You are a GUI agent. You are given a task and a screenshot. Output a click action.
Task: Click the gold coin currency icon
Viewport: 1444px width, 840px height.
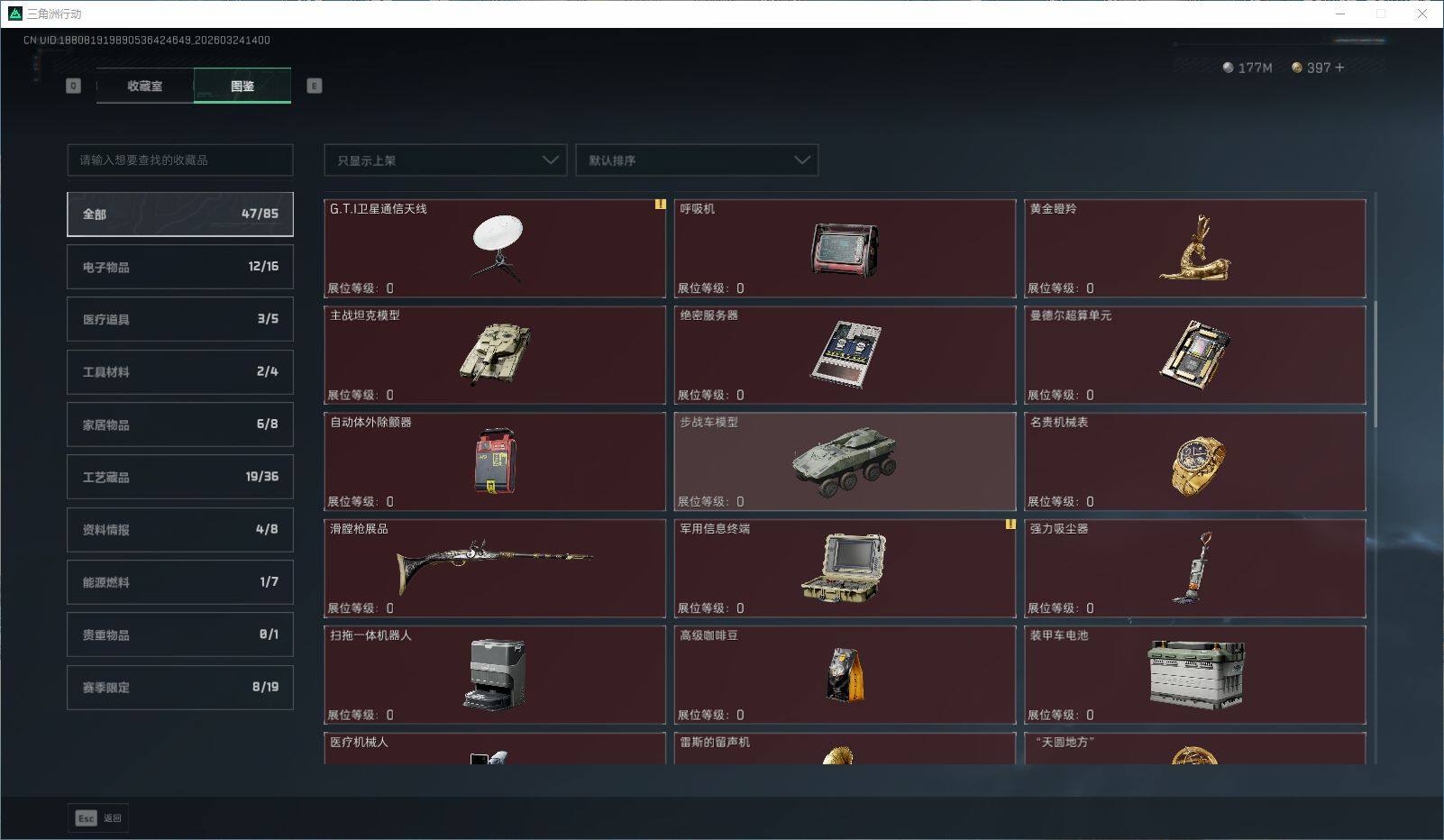click(1296, 67)
